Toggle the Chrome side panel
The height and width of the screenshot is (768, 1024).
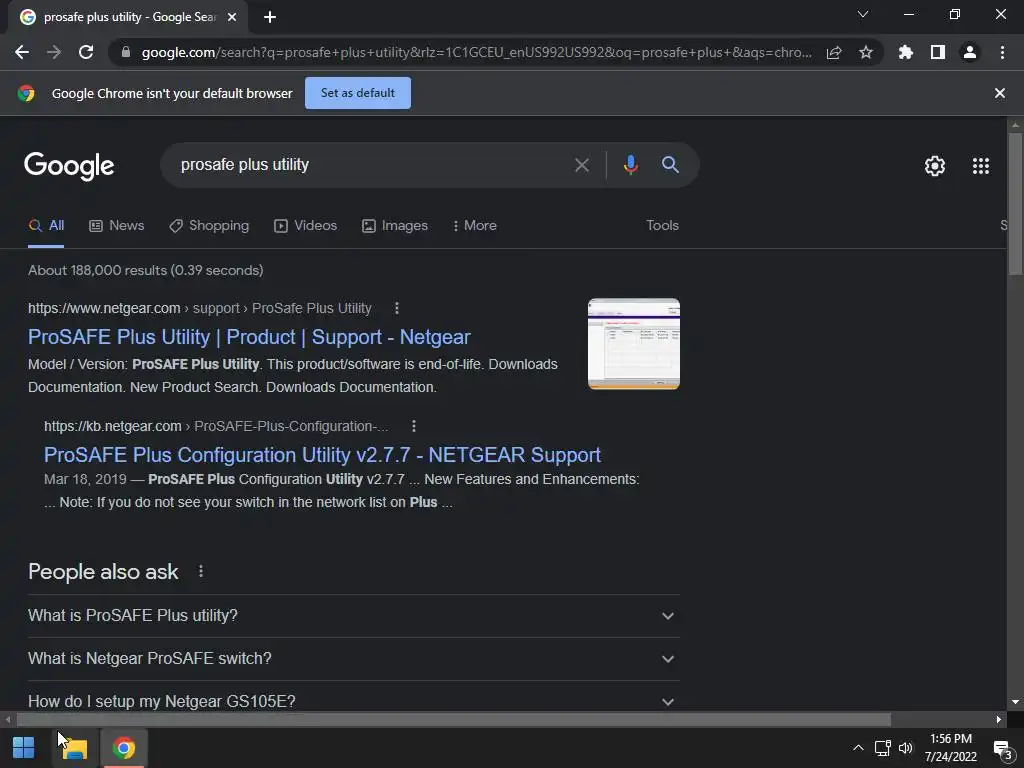tap(938, 52)
